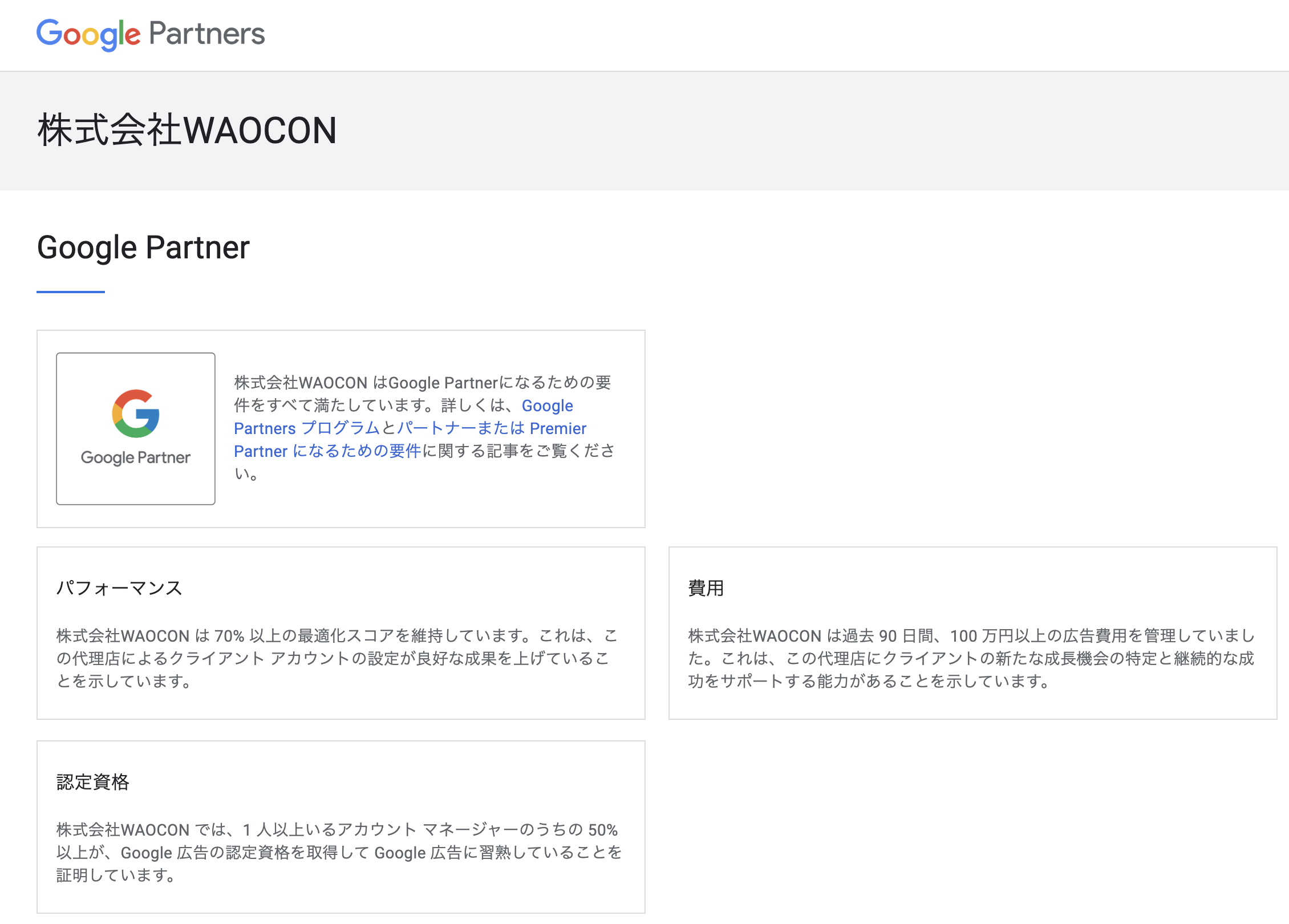Click the 費用 card heading
The image size is (1289, 924).
tap(706, 588)
